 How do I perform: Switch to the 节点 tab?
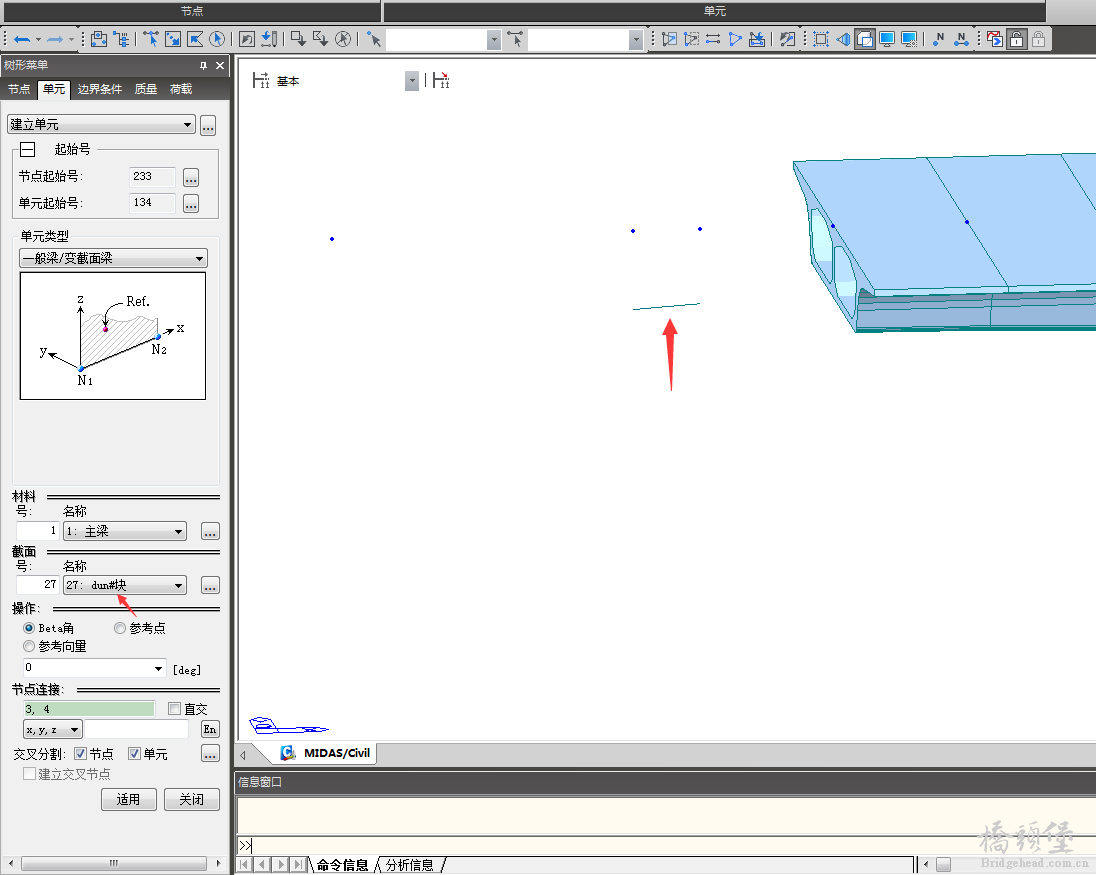(19, 89)
